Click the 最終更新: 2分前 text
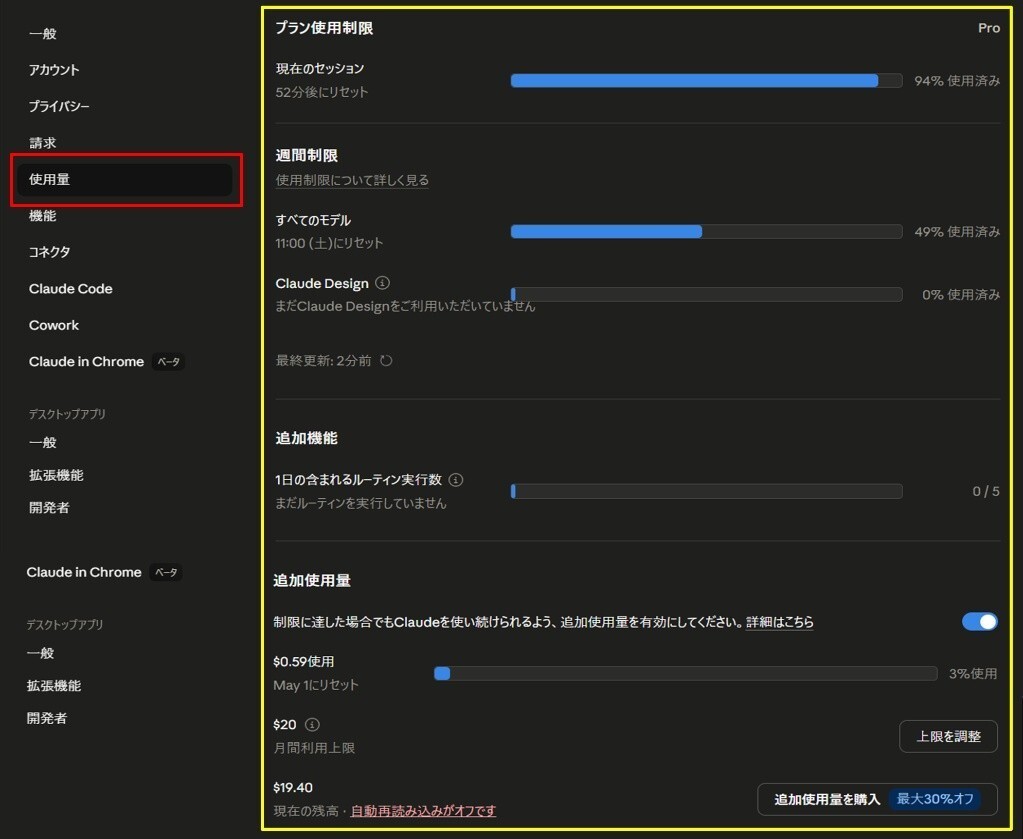Viewport: 1023px width, 839px height. click(x=323, y=360)
